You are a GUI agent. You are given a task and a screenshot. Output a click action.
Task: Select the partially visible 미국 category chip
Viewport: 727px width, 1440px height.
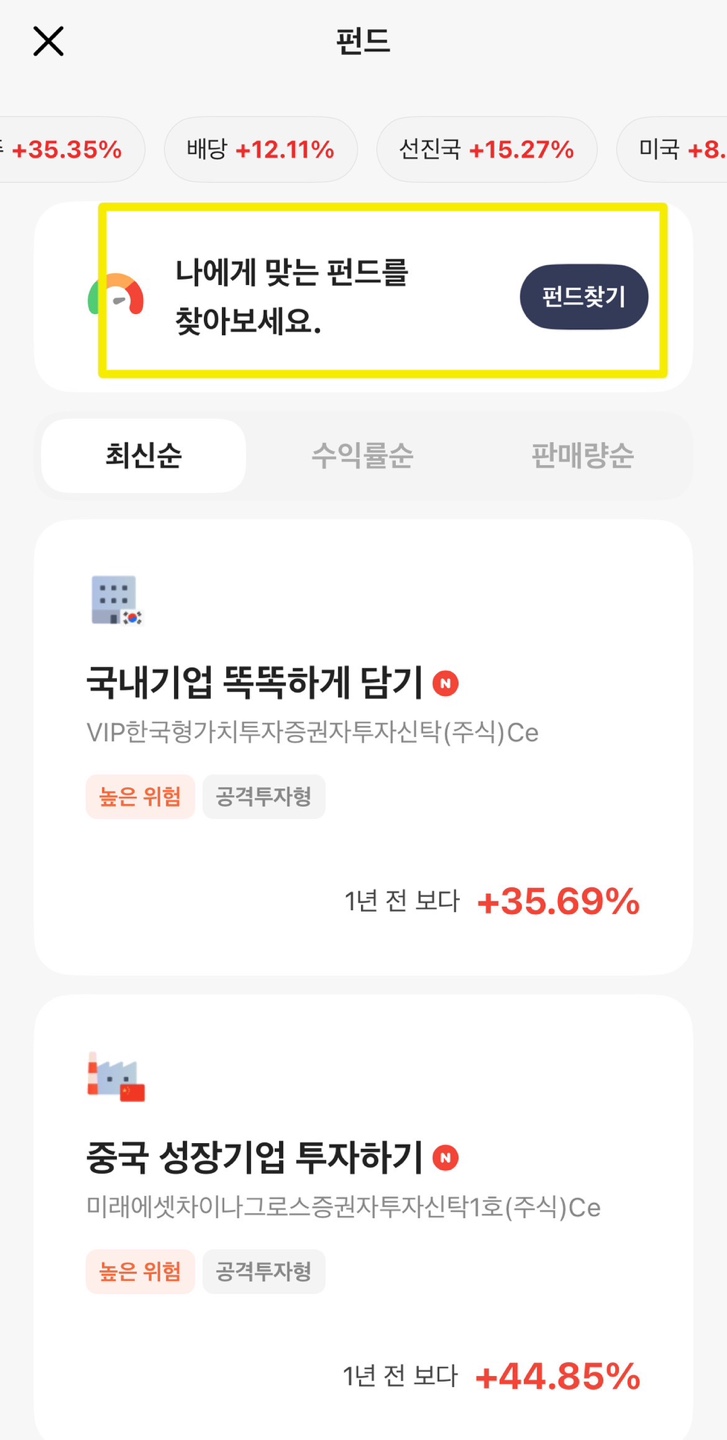(672, 150)
